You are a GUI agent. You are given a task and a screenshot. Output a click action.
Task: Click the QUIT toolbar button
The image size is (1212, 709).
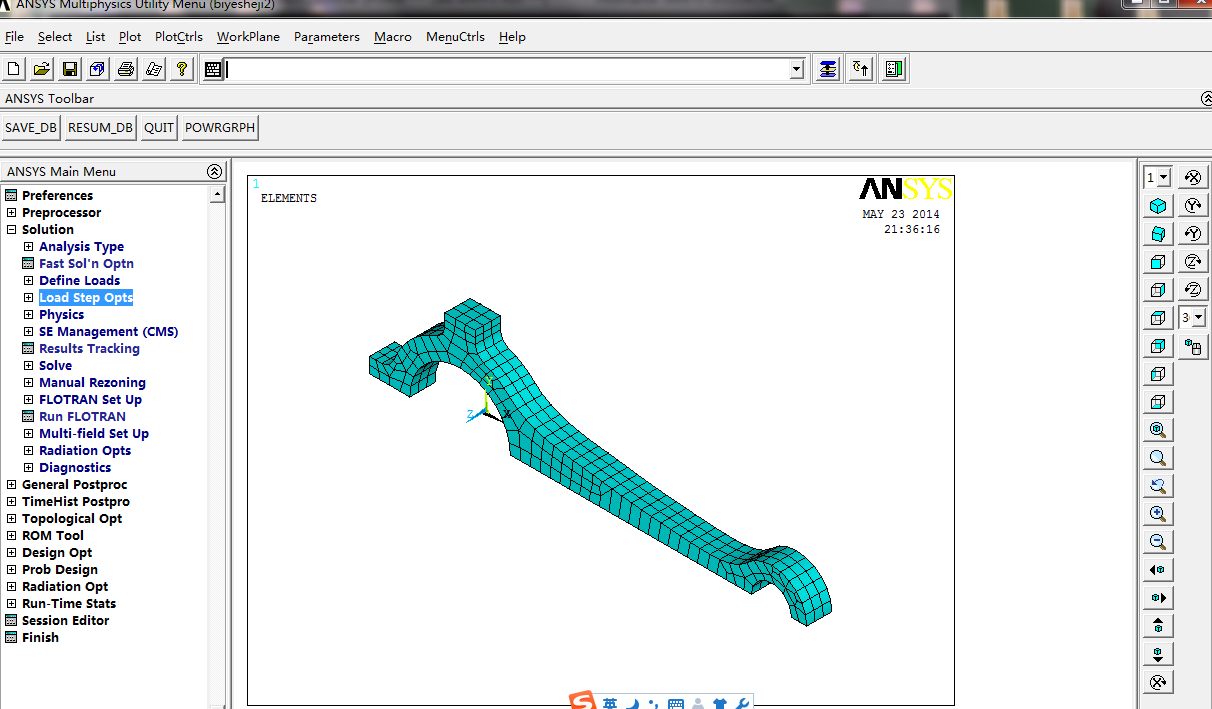[158, 128]
